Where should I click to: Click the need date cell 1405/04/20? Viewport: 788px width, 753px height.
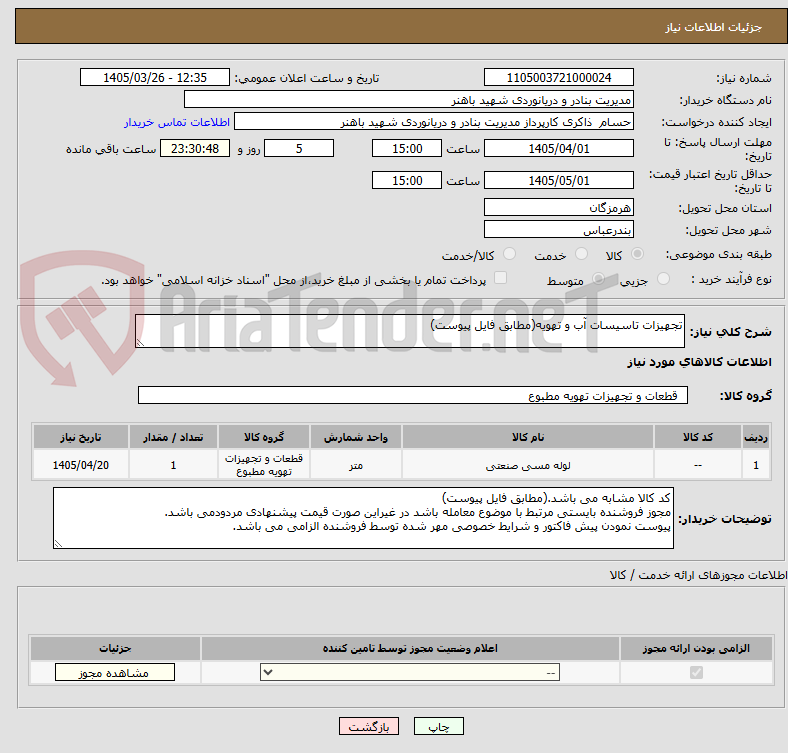(x=81, y=465)
